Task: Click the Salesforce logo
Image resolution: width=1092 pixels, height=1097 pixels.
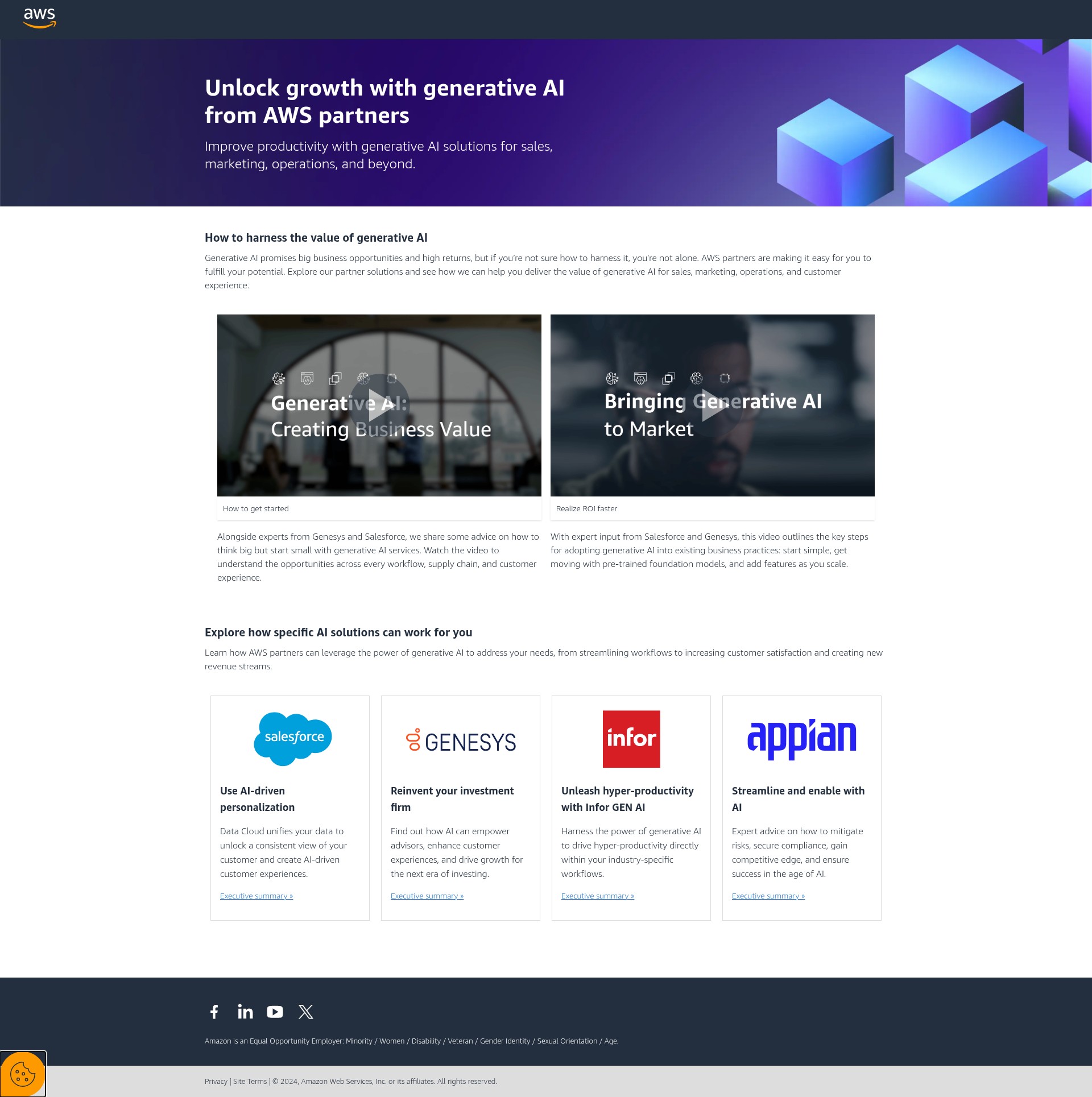Action: (293, 738)
